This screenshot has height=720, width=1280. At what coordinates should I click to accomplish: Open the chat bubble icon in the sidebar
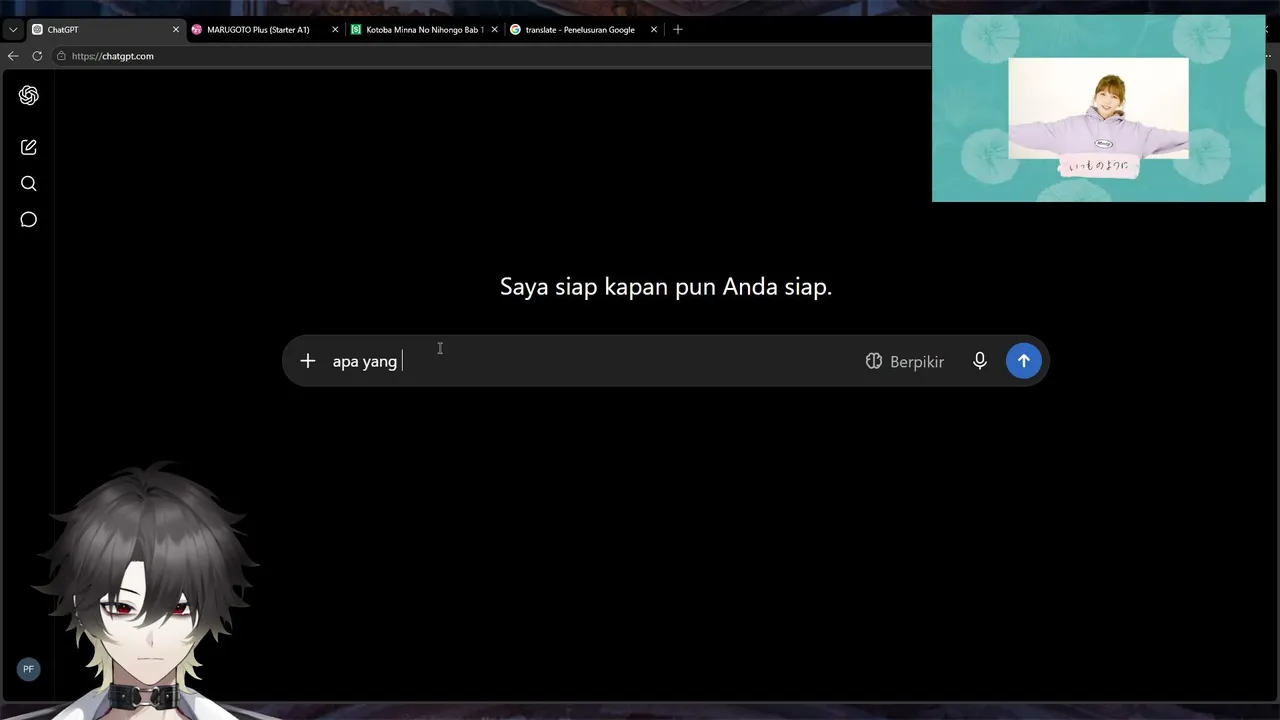[x=28, y=219]
